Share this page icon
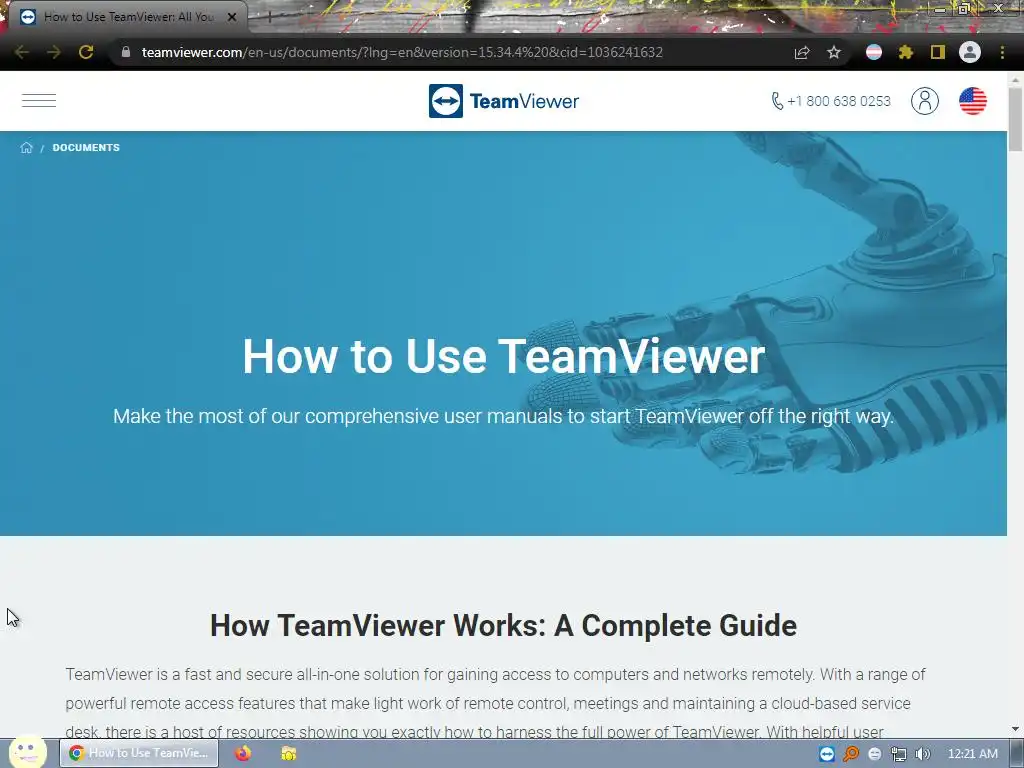Image resolution: width=1024 pixels, height=768 pixels. click(x=802, y=52)
